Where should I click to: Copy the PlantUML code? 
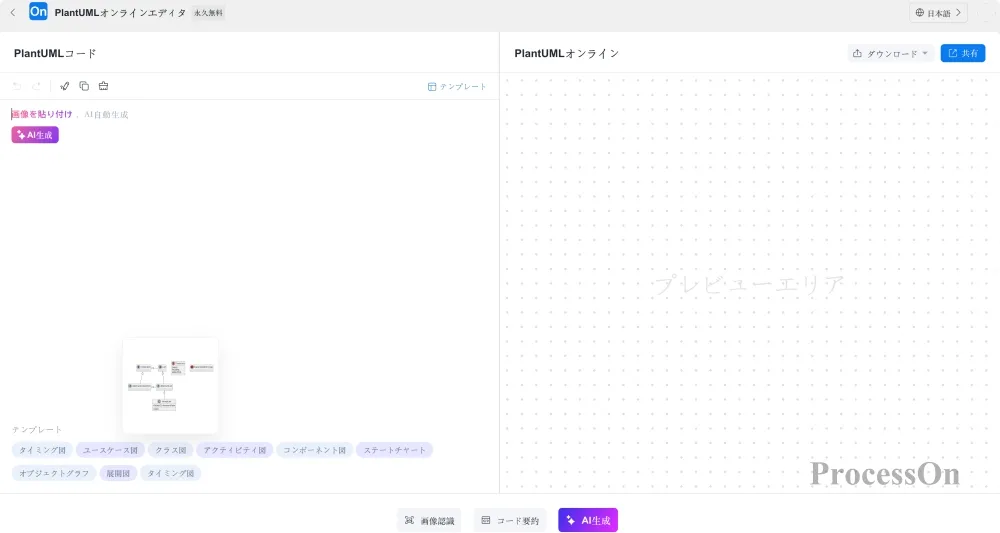[x=84, y=86]
